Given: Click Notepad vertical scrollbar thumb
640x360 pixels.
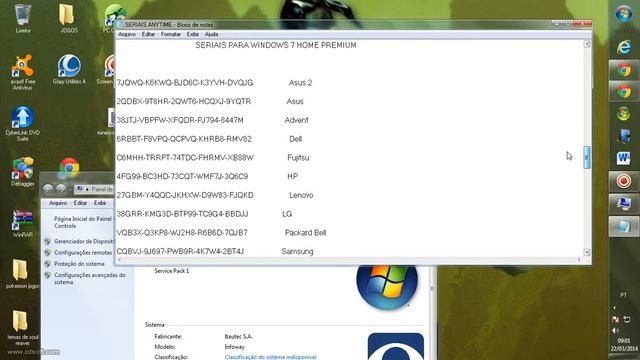Looking at the screenshot, I should tap(587, 157).
